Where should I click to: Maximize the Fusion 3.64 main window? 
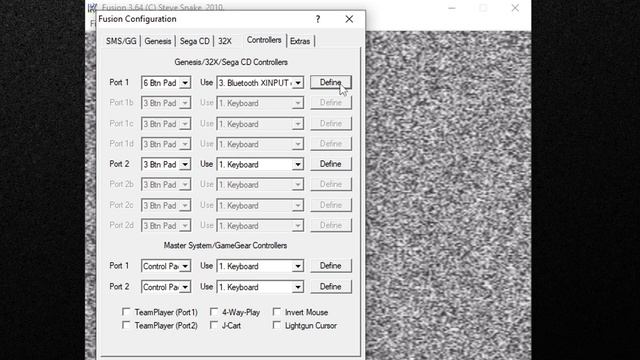483,8
